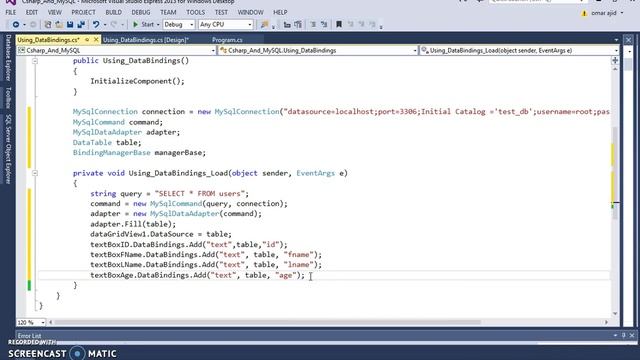Open the document tab list dropdown
Screen dimensions: 640x360
coord(616,40)
